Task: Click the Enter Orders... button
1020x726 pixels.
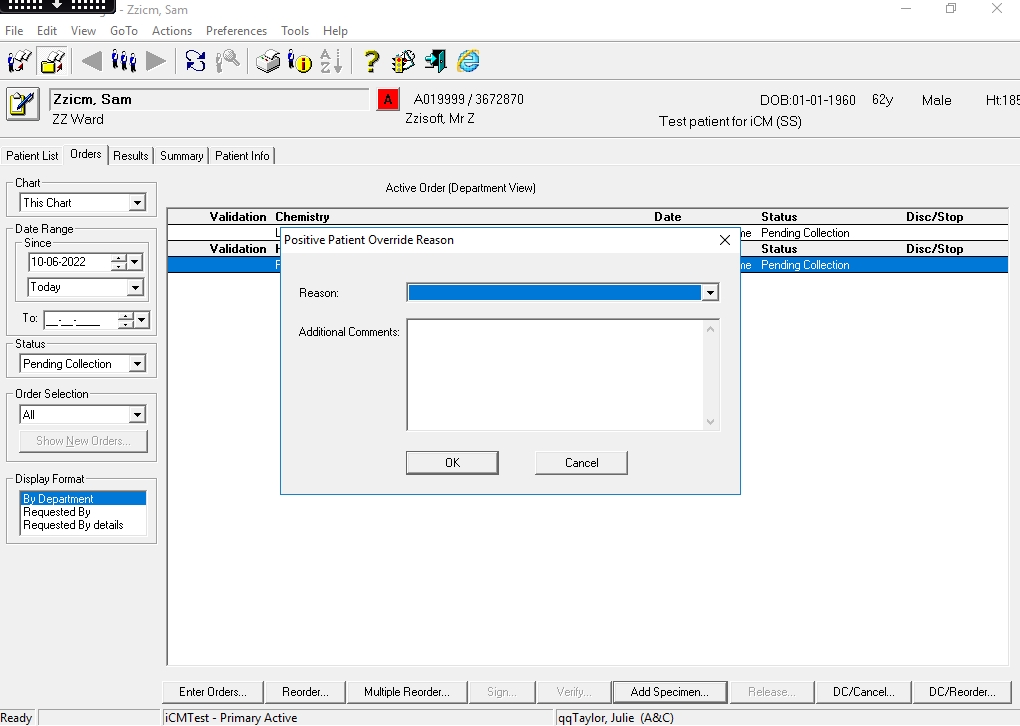Action: click(x=213, y=692)
